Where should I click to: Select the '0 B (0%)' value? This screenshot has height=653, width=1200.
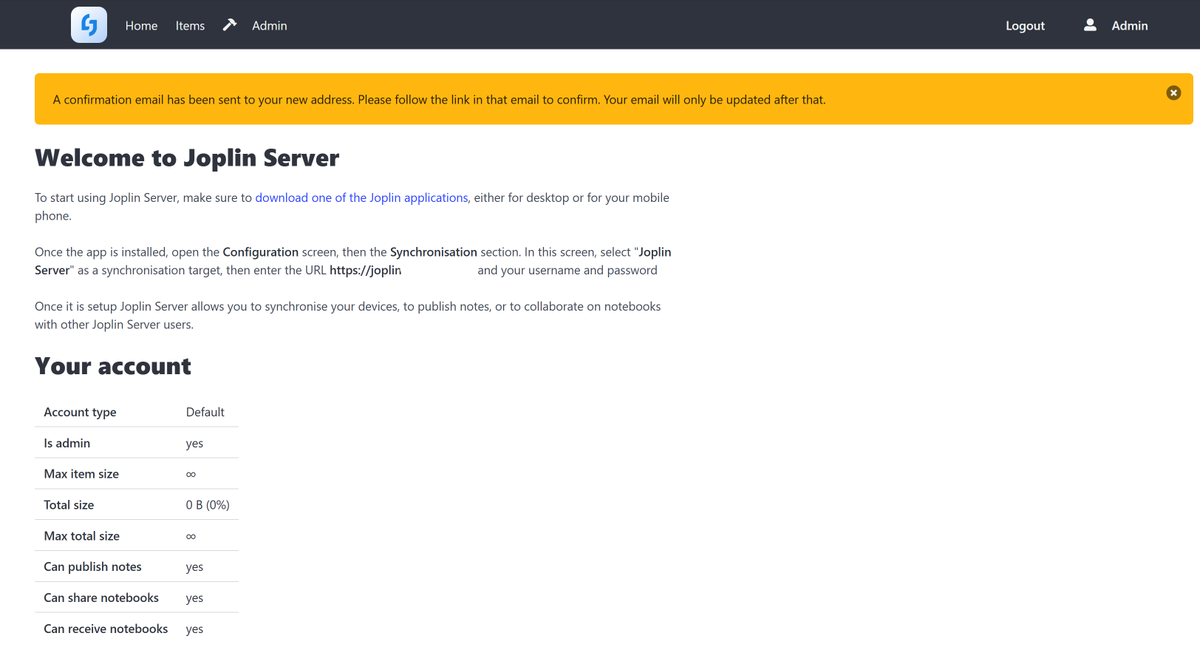point(208,505)
